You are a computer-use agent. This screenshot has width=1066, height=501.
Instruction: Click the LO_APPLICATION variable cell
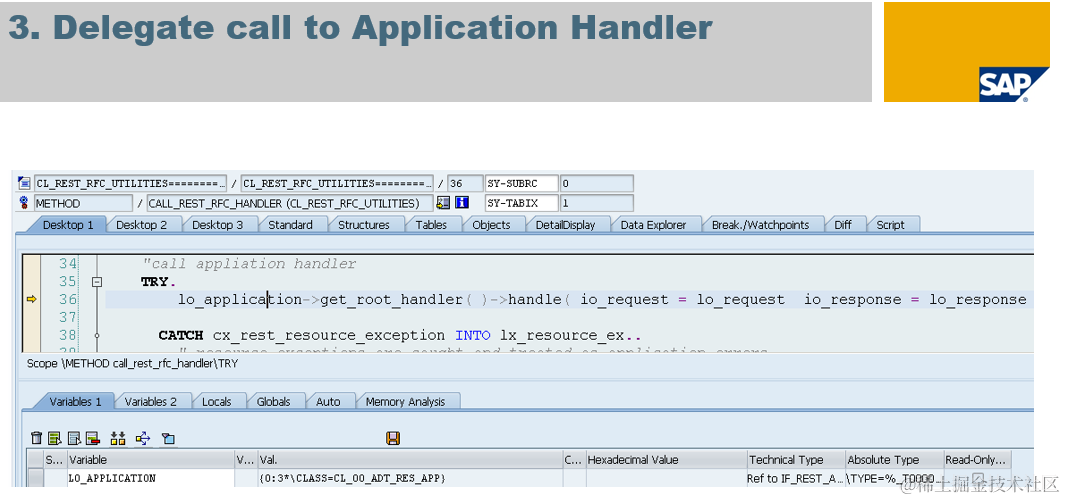(150, 479)
